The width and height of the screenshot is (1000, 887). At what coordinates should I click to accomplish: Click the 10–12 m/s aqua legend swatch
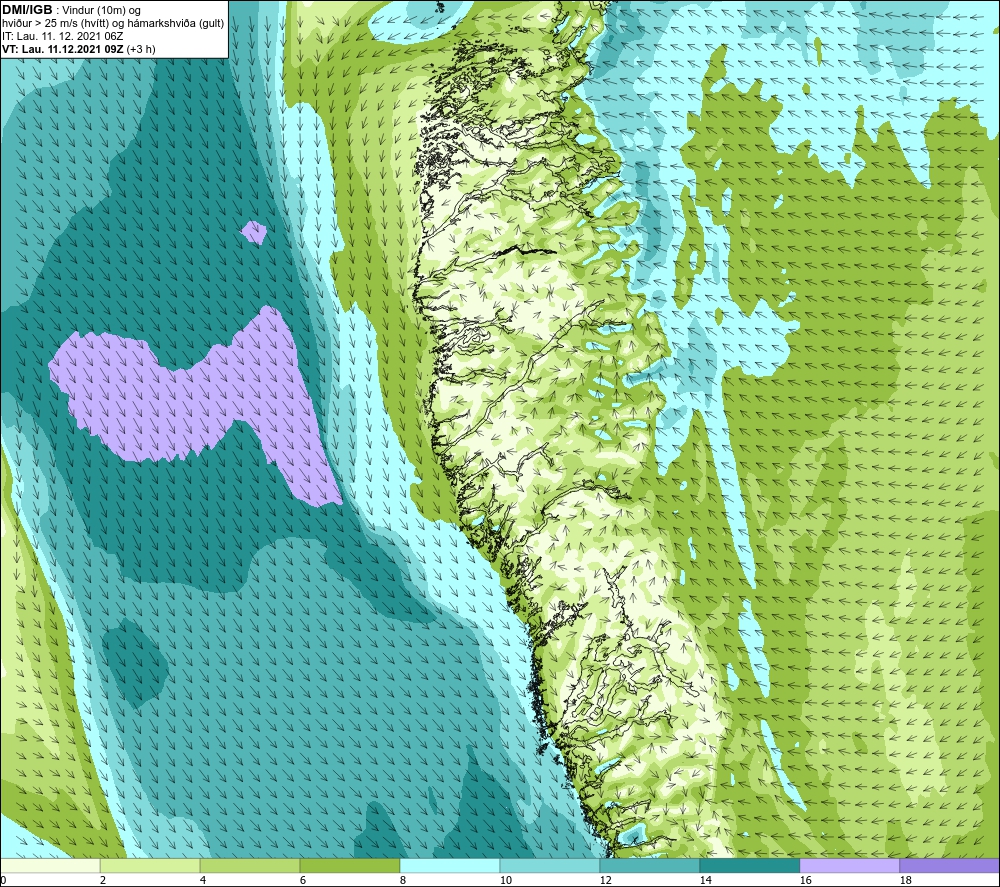point(550,865)
